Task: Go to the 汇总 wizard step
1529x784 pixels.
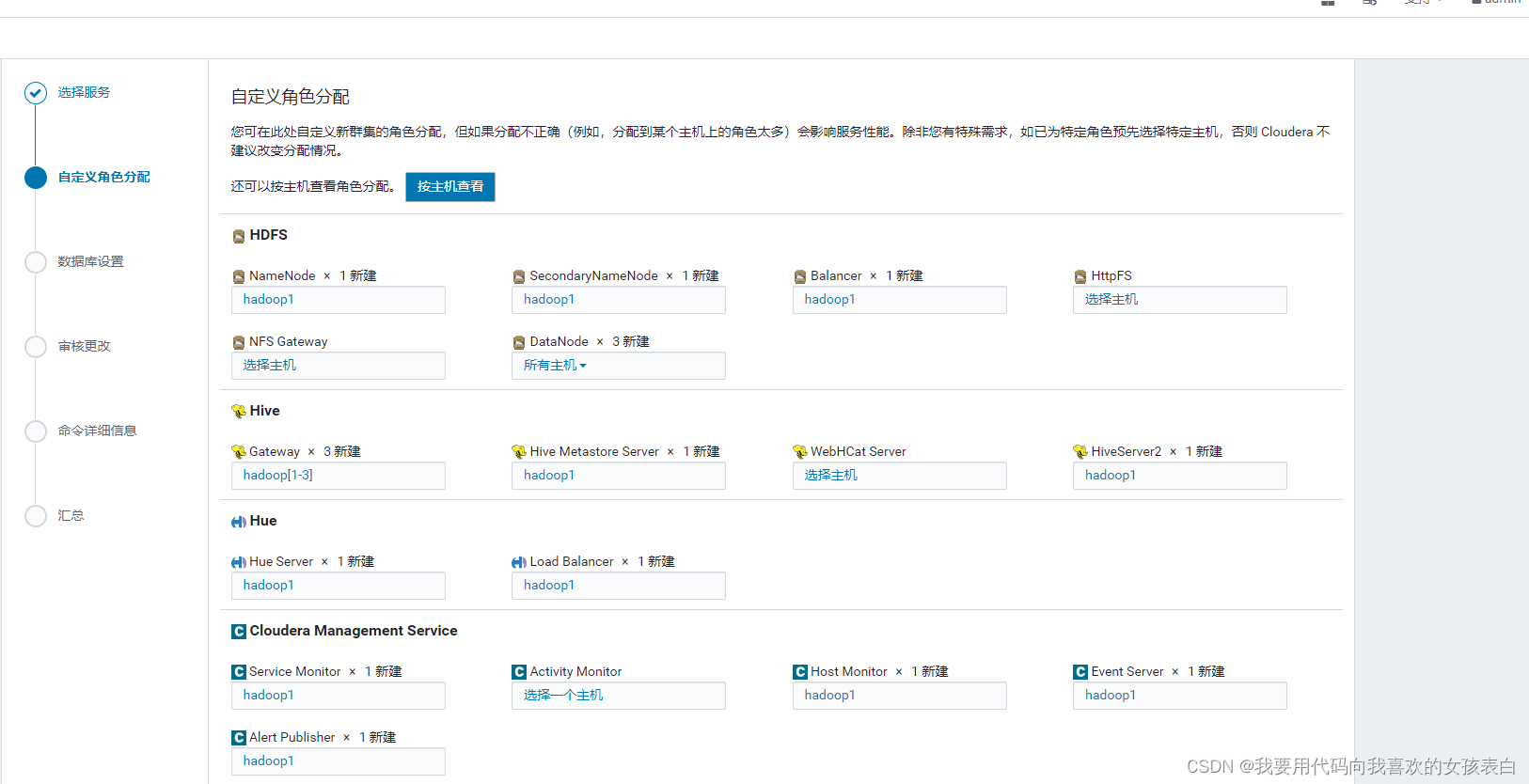Action: pyautogui.click(x=71, y=515)
